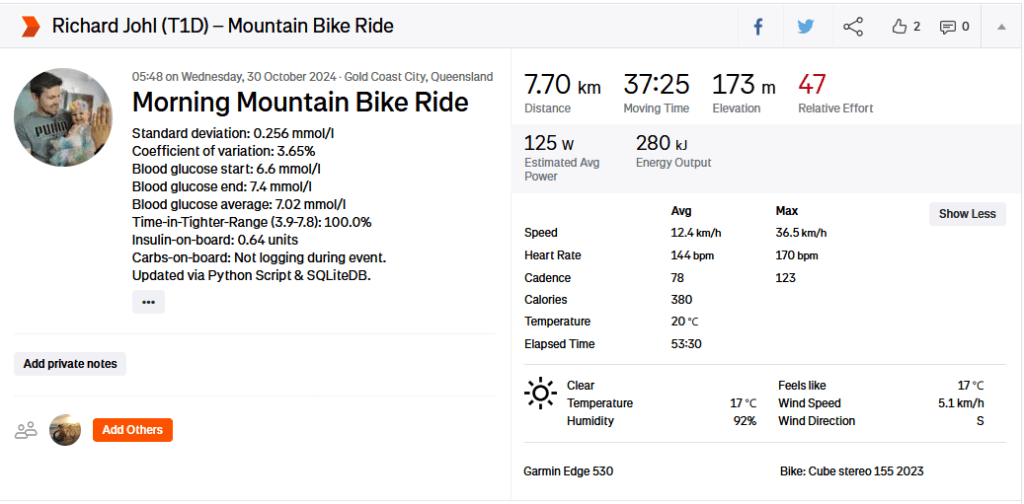Viewport: 1024px width, 504px height.
Task: Collapse activity with the top-right arrow
Action: coord(1001,27)
